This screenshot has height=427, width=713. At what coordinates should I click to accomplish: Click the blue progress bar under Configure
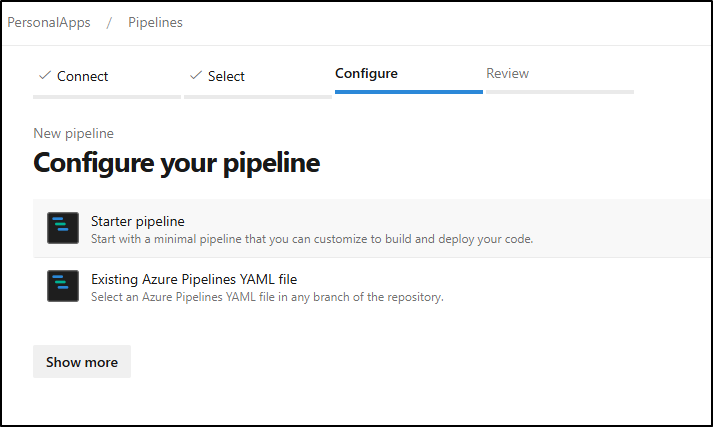tap(409, 92)
